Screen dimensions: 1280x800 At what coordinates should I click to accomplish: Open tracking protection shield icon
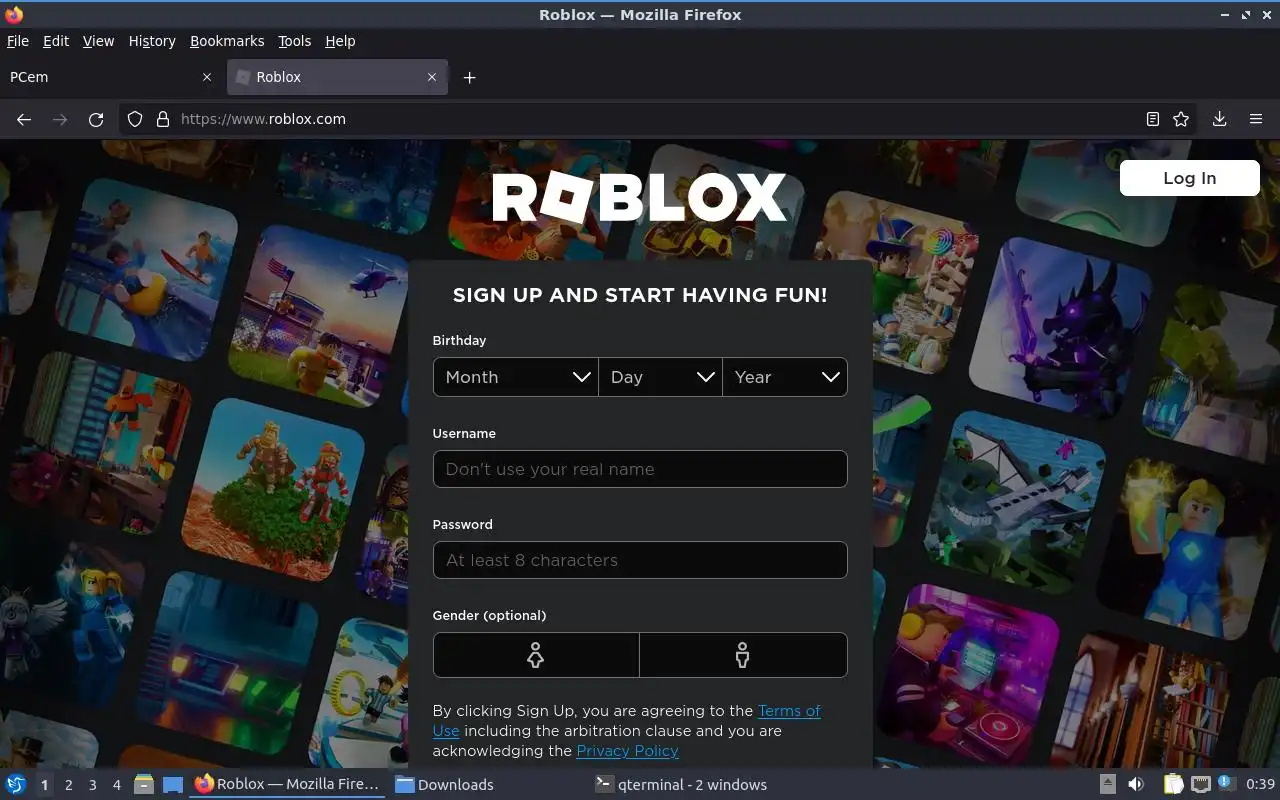135,119
